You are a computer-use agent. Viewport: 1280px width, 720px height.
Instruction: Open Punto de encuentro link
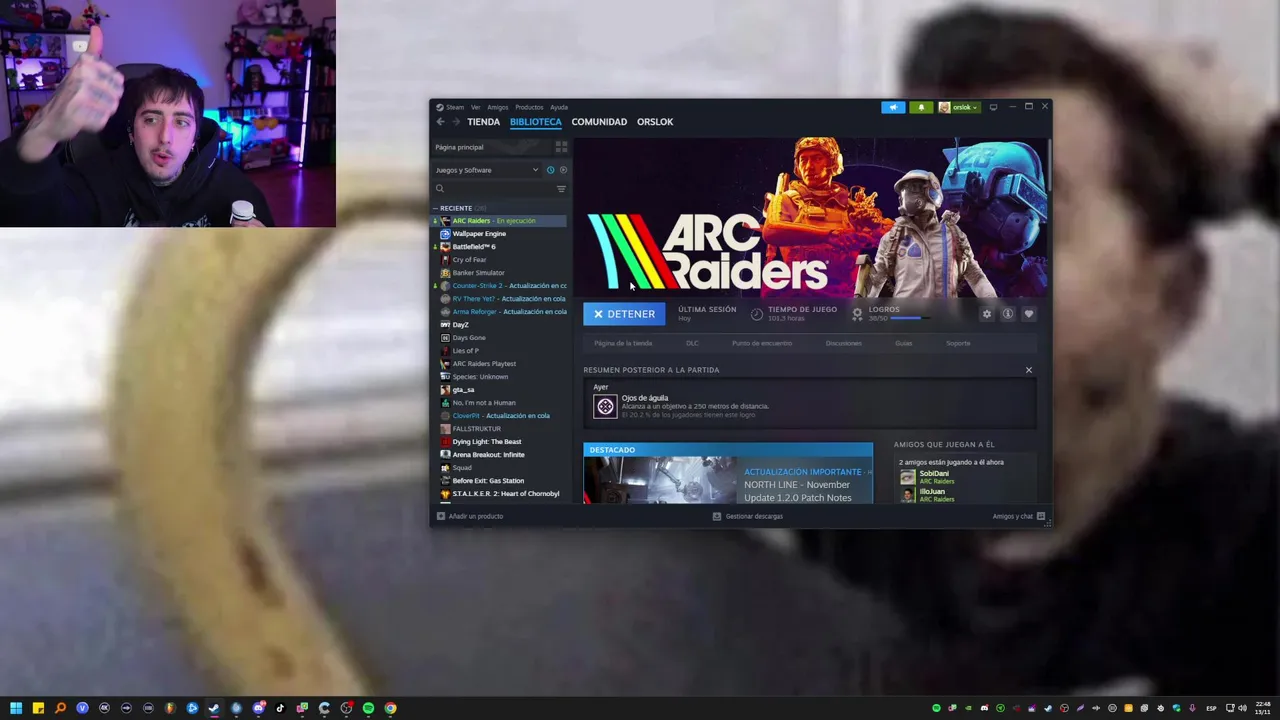click(762, 343)
